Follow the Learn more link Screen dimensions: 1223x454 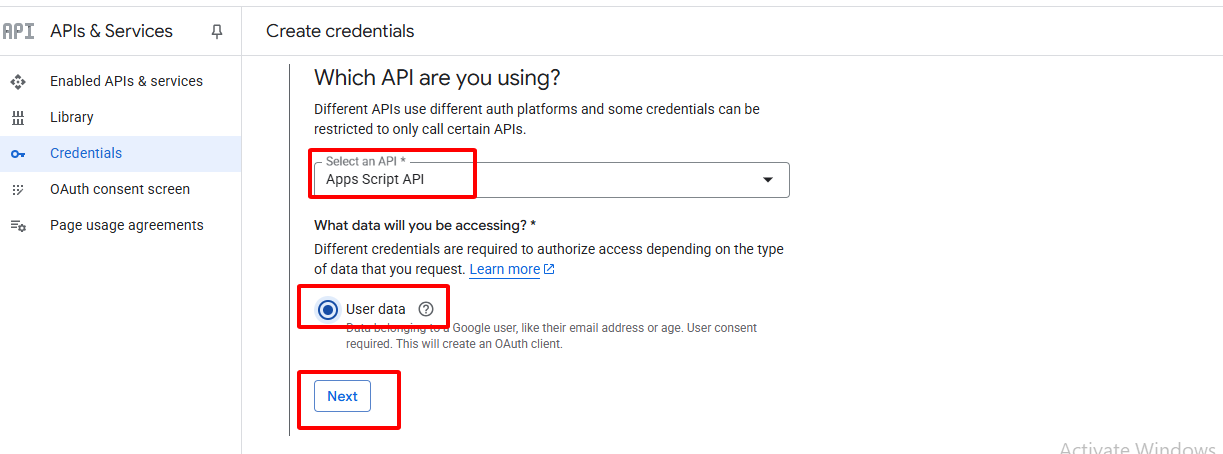(x=504, y=269)
